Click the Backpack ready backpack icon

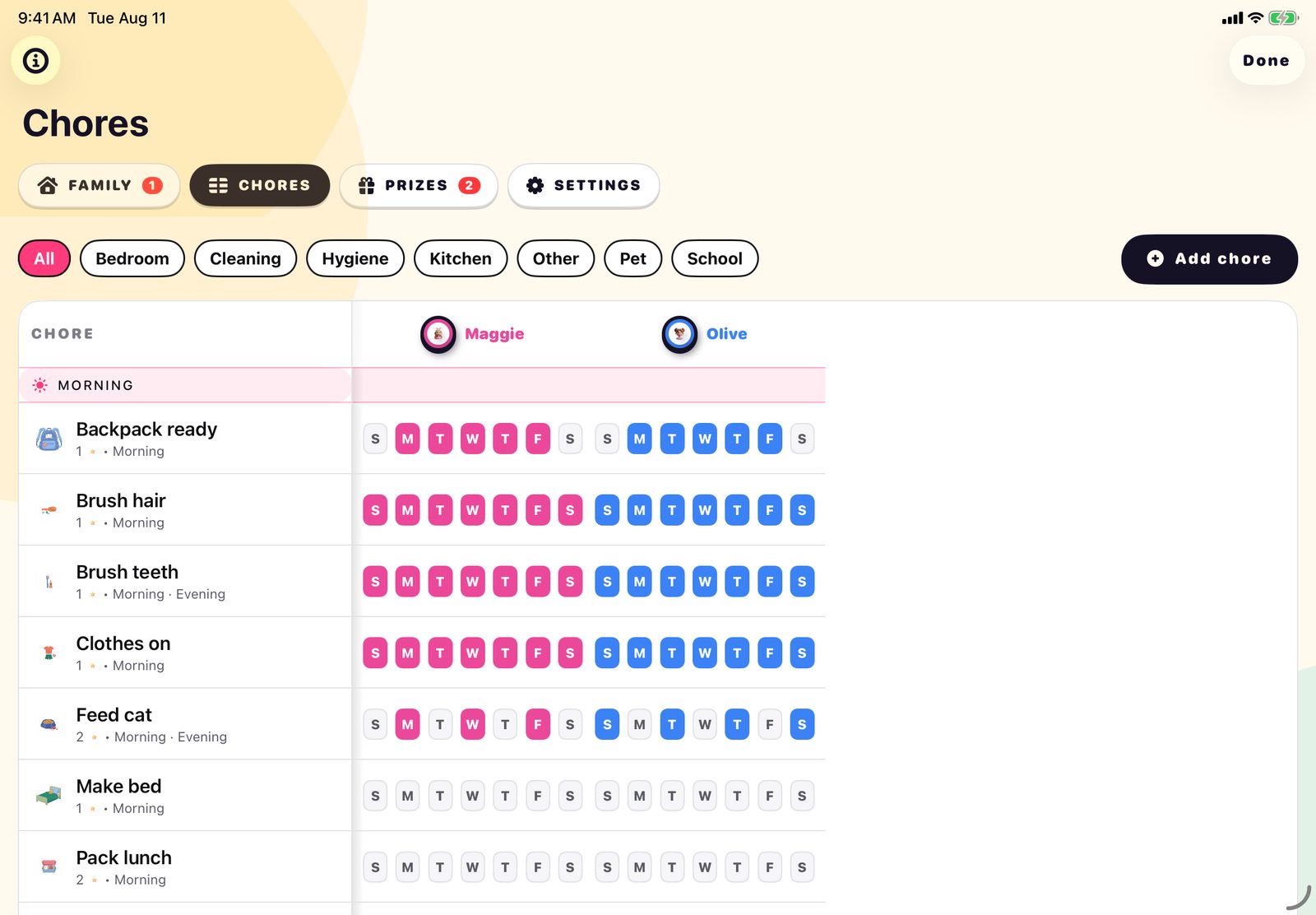[x=49, y=439]
